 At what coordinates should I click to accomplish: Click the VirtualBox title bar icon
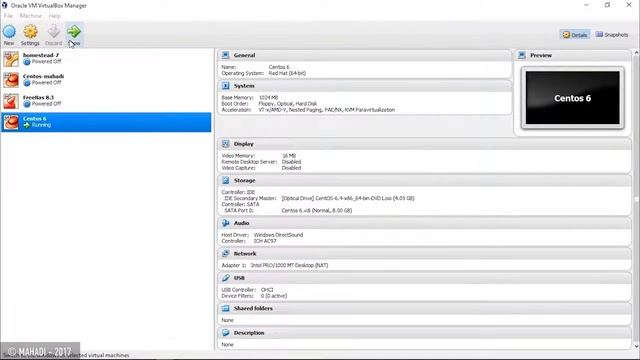4,5
